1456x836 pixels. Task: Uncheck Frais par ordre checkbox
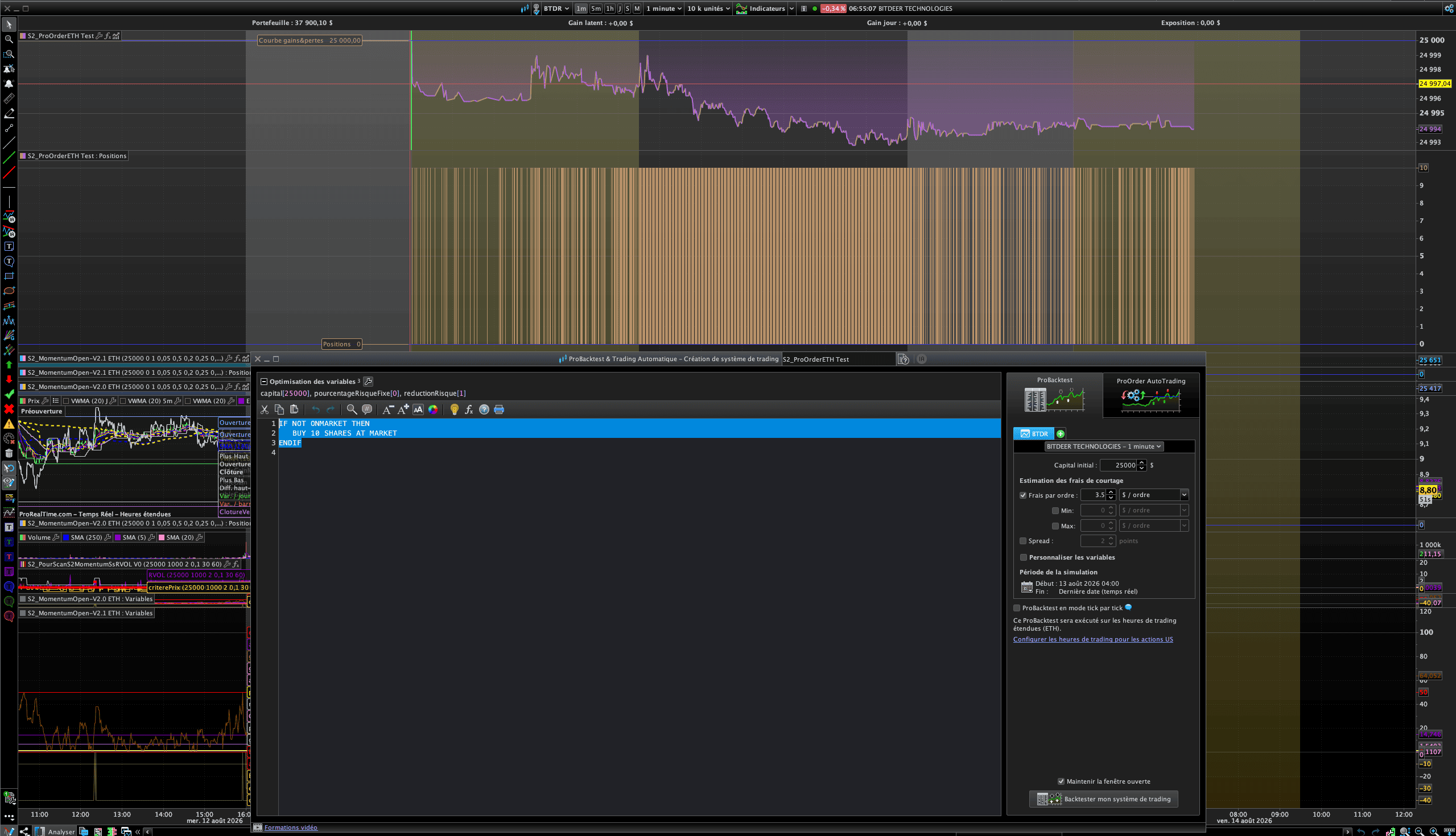pos(1023,495)
